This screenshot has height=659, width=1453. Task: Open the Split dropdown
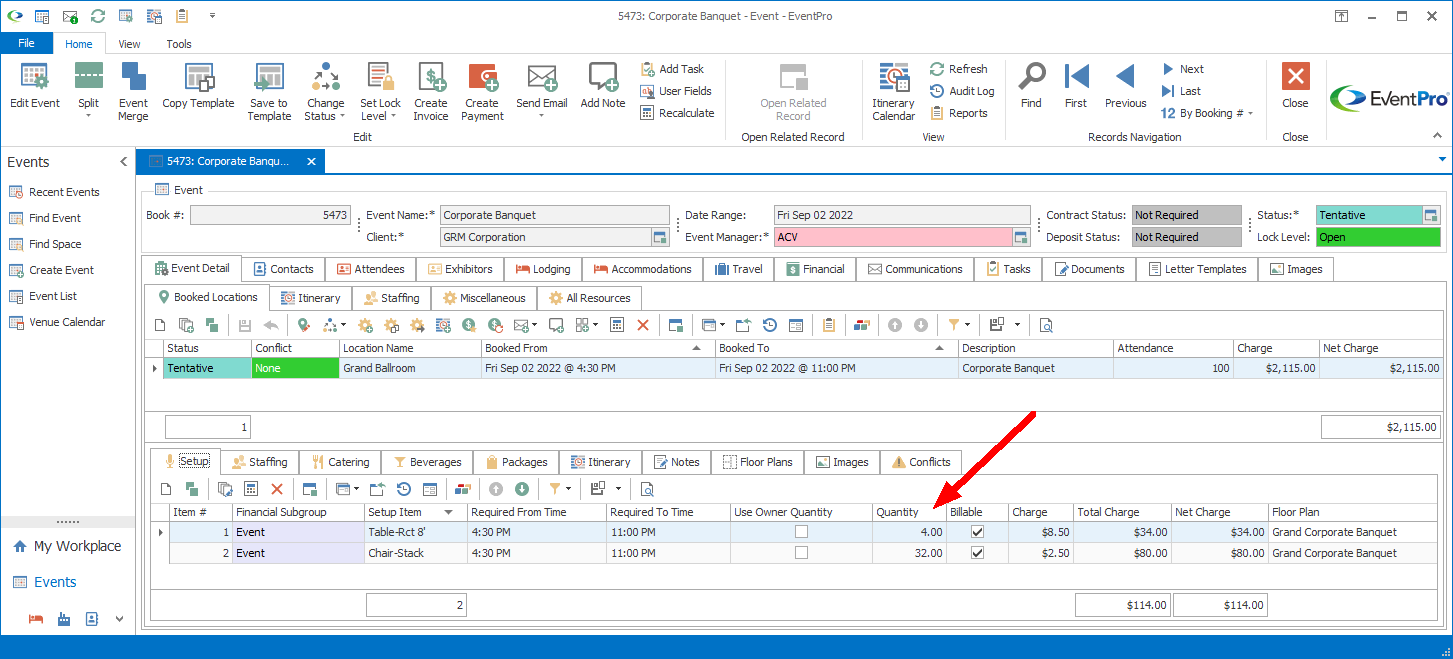pyautogui.click(x=88, y=116)
